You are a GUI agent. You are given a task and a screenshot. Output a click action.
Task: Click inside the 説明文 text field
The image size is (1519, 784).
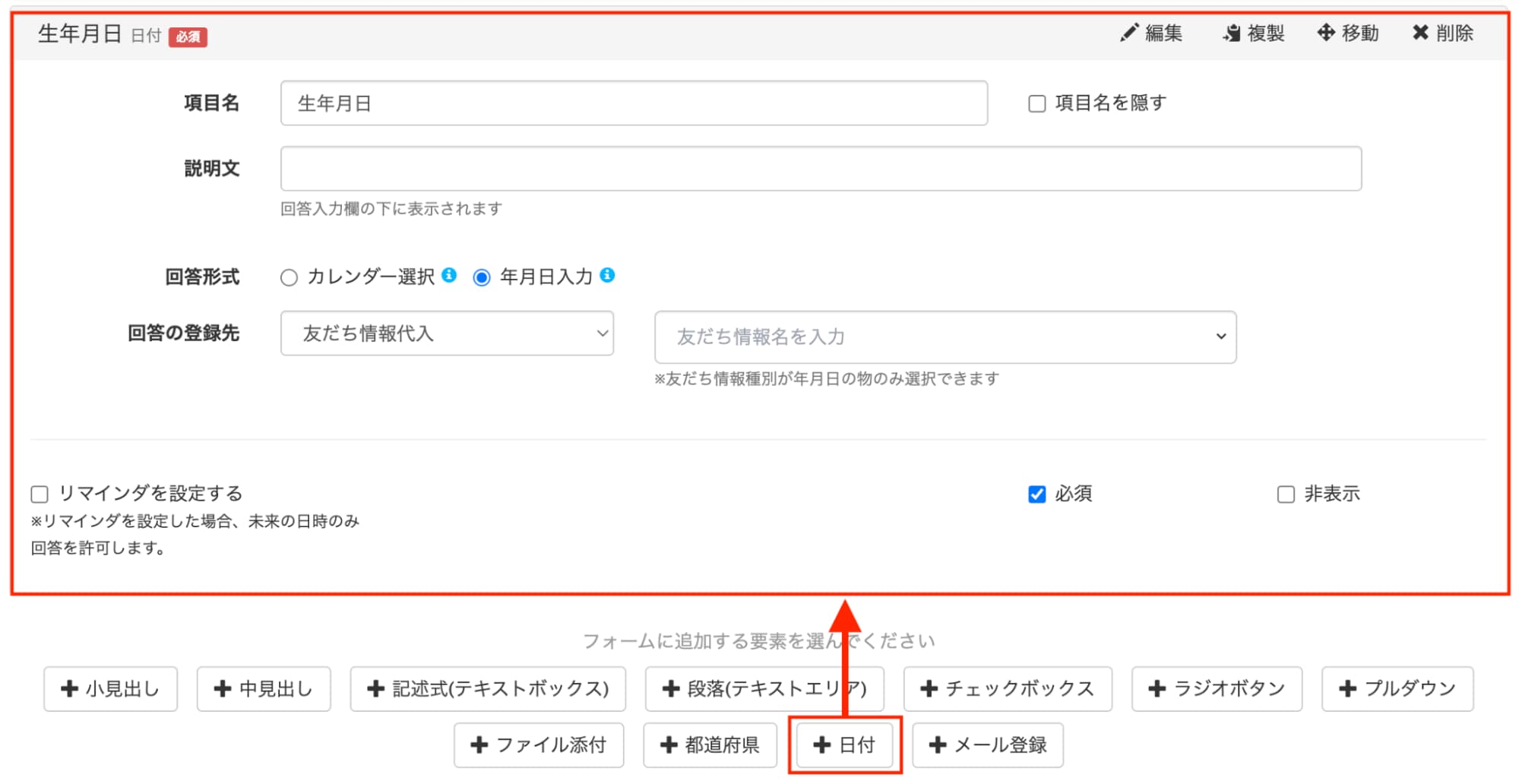click(x=821, y=169)
